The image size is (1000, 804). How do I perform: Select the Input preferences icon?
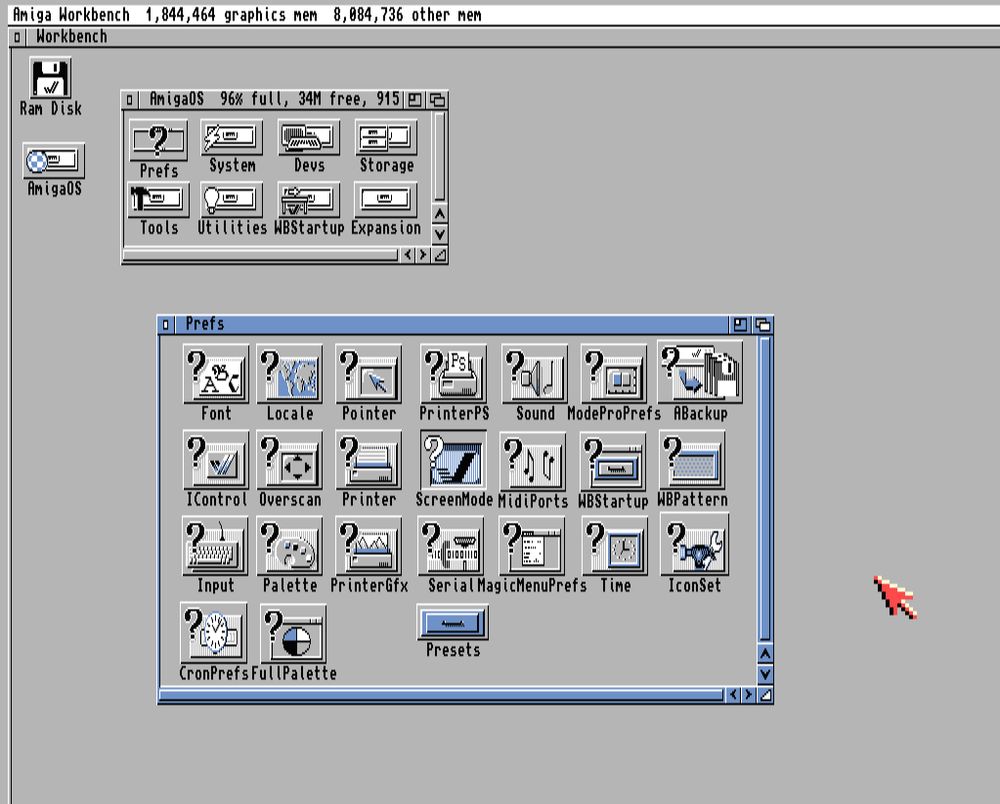coord(215,546)
